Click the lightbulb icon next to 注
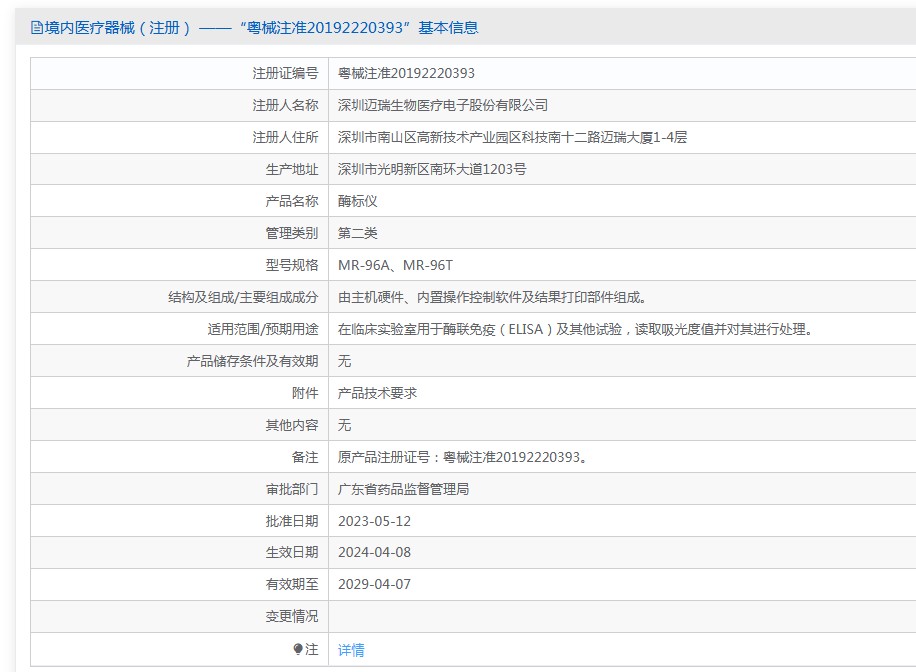The image size is (916, 672). 298,649
